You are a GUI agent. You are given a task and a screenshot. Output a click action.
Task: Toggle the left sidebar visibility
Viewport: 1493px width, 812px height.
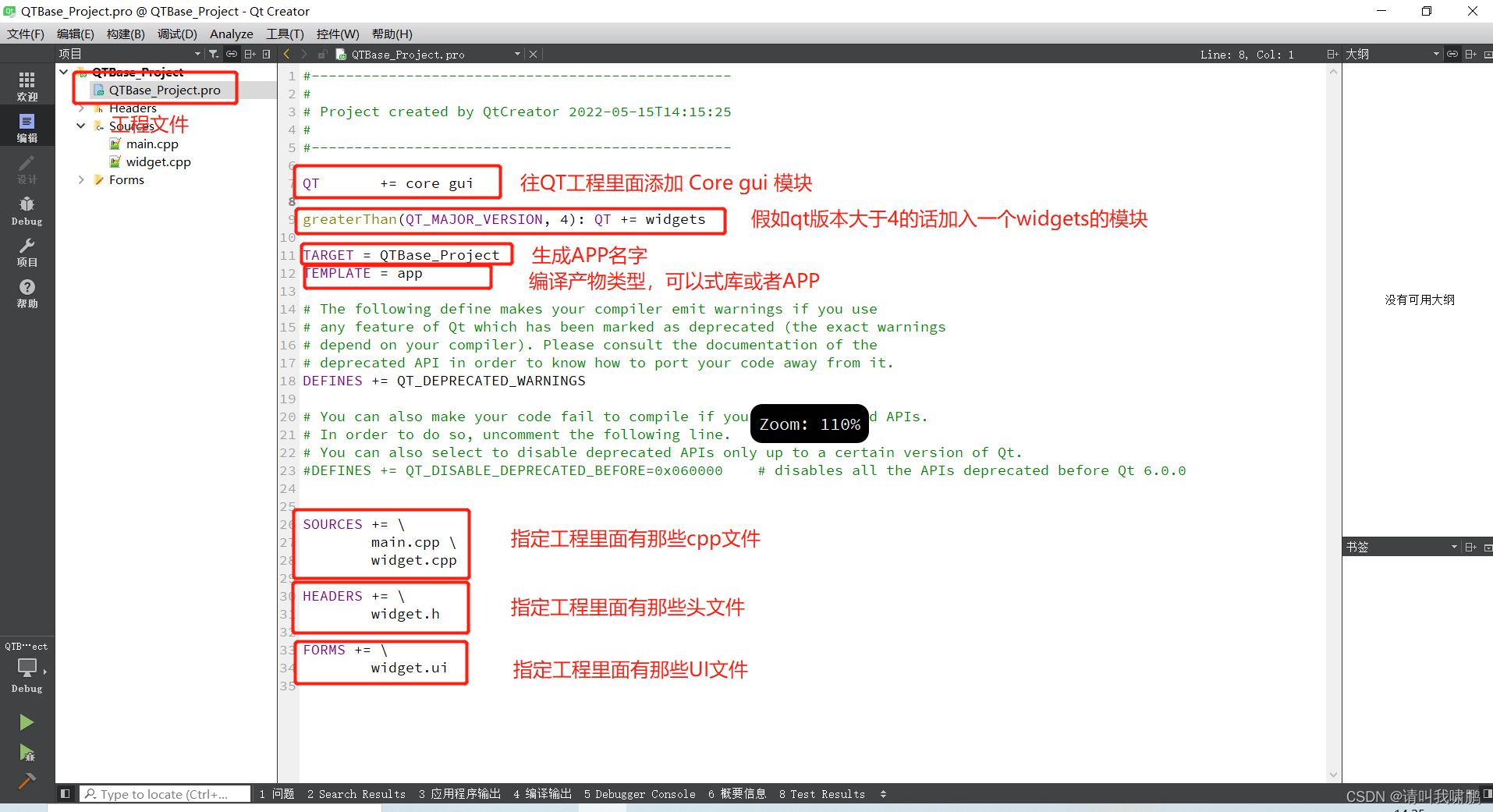[66, 794]
